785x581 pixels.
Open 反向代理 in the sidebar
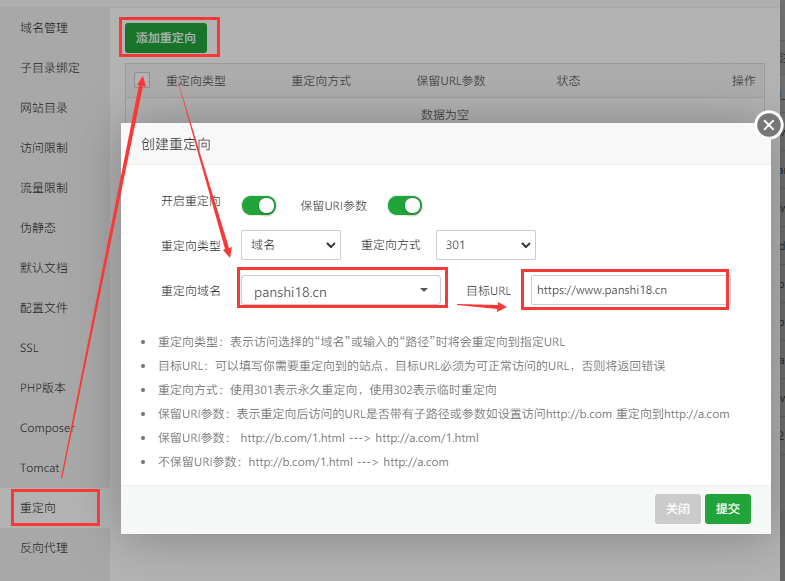click(x=43, y=548)
